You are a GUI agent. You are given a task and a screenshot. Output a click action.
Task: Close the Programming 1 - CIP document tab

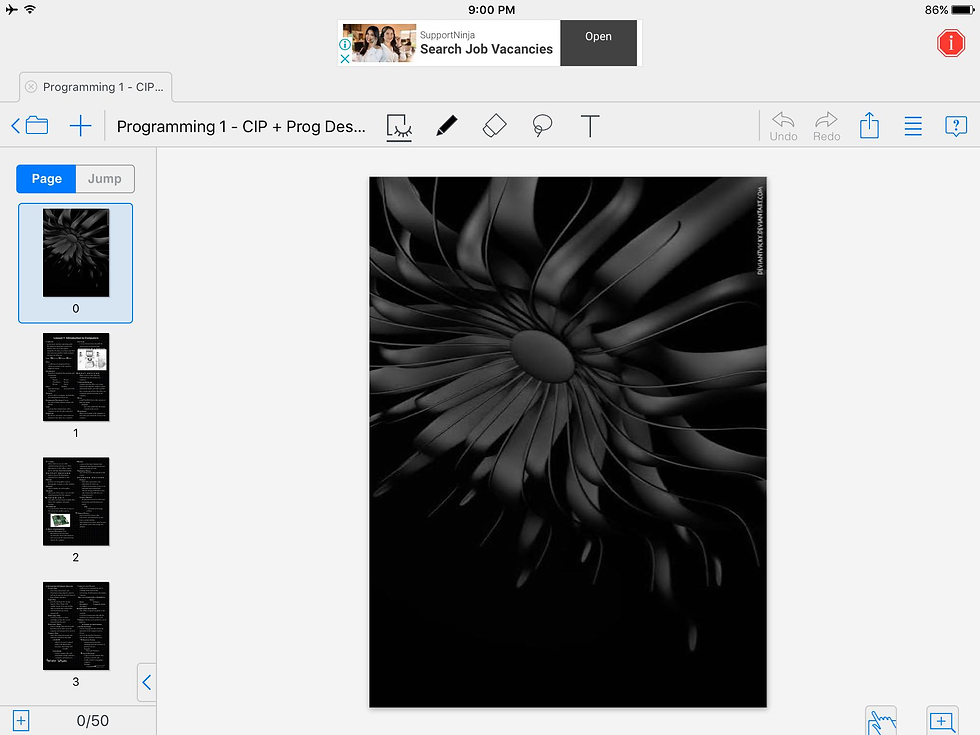(31, 87)
